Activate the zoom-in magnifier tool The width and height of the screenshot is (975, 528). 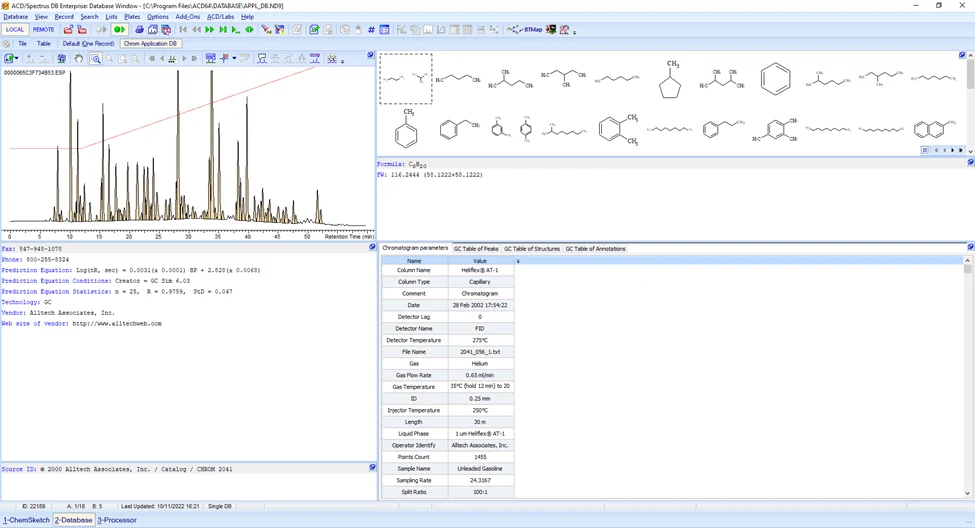click(x=96, y=58)
